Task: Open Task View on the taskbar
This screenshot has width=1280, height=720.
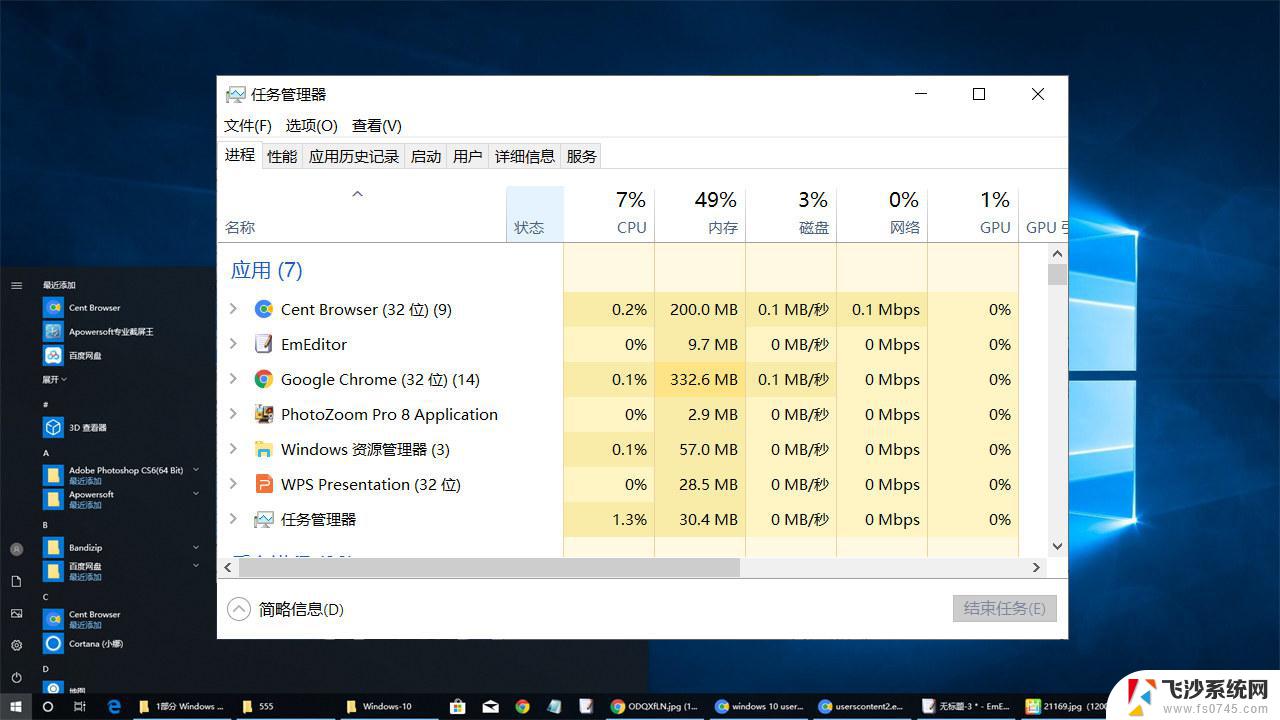Action: (x=80, y=706)
